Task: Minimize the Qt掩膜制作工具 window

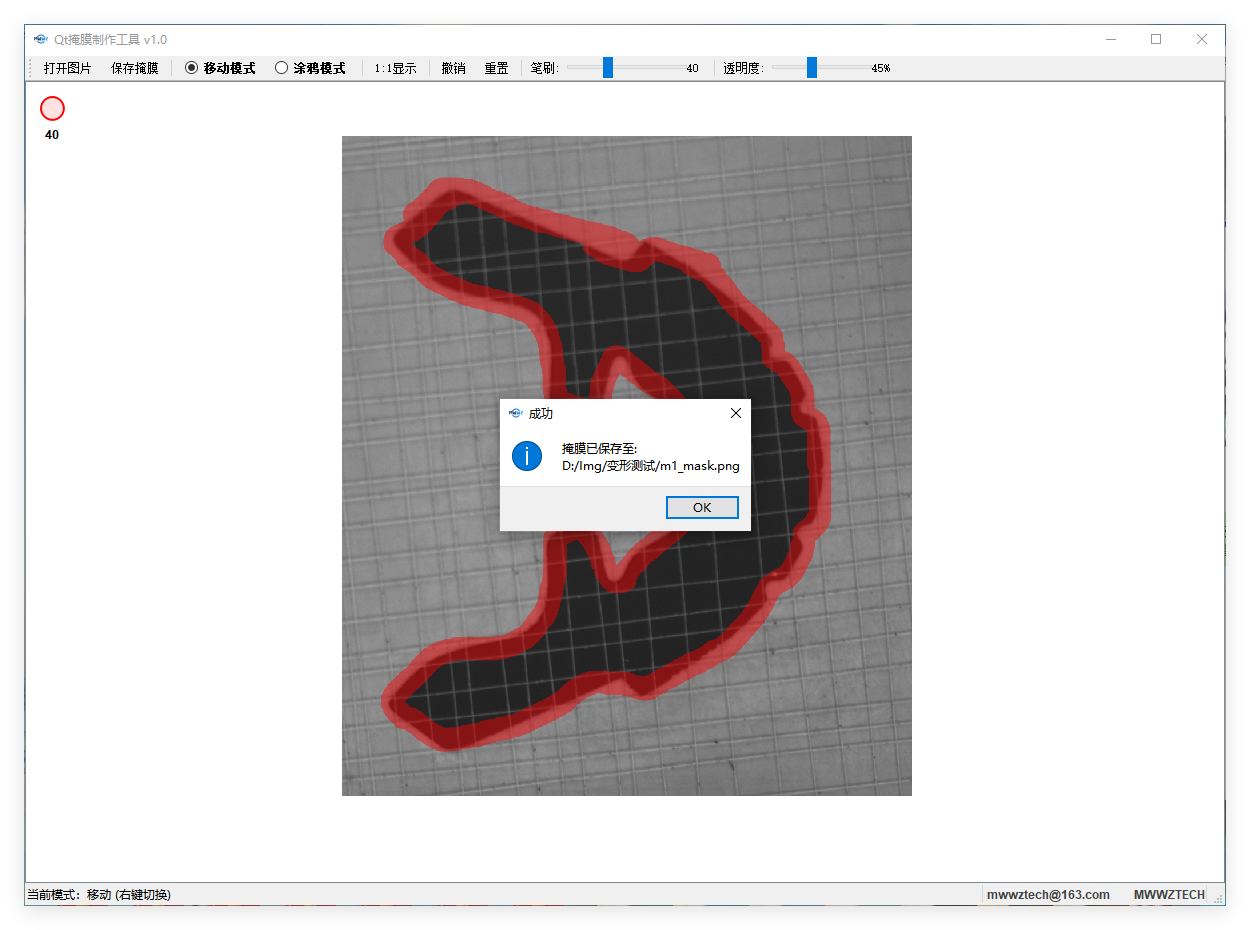Action: pos(1111,39)
